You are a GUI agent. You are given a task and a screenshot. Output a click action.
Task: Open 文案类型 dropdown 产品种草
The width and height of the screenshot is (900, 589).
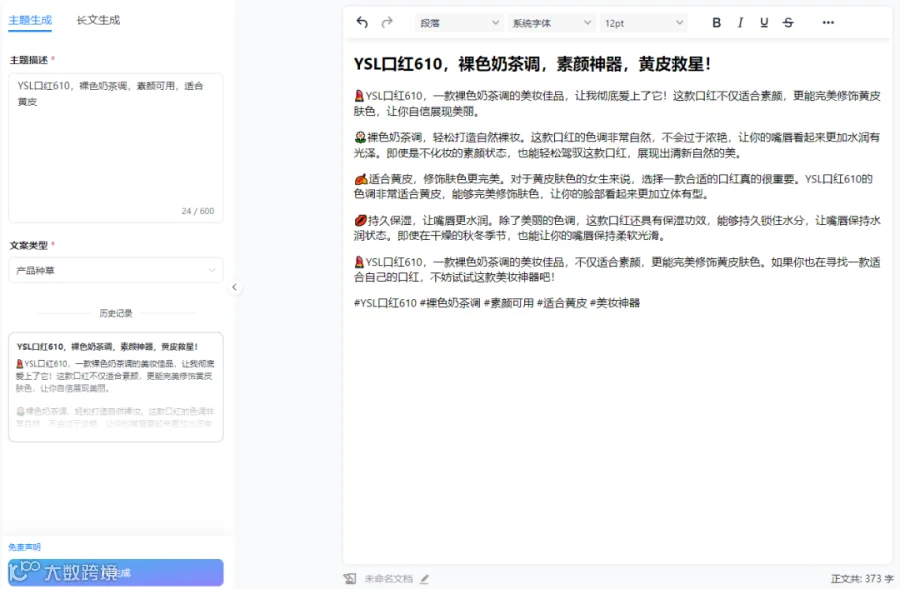tap(116, 270)
